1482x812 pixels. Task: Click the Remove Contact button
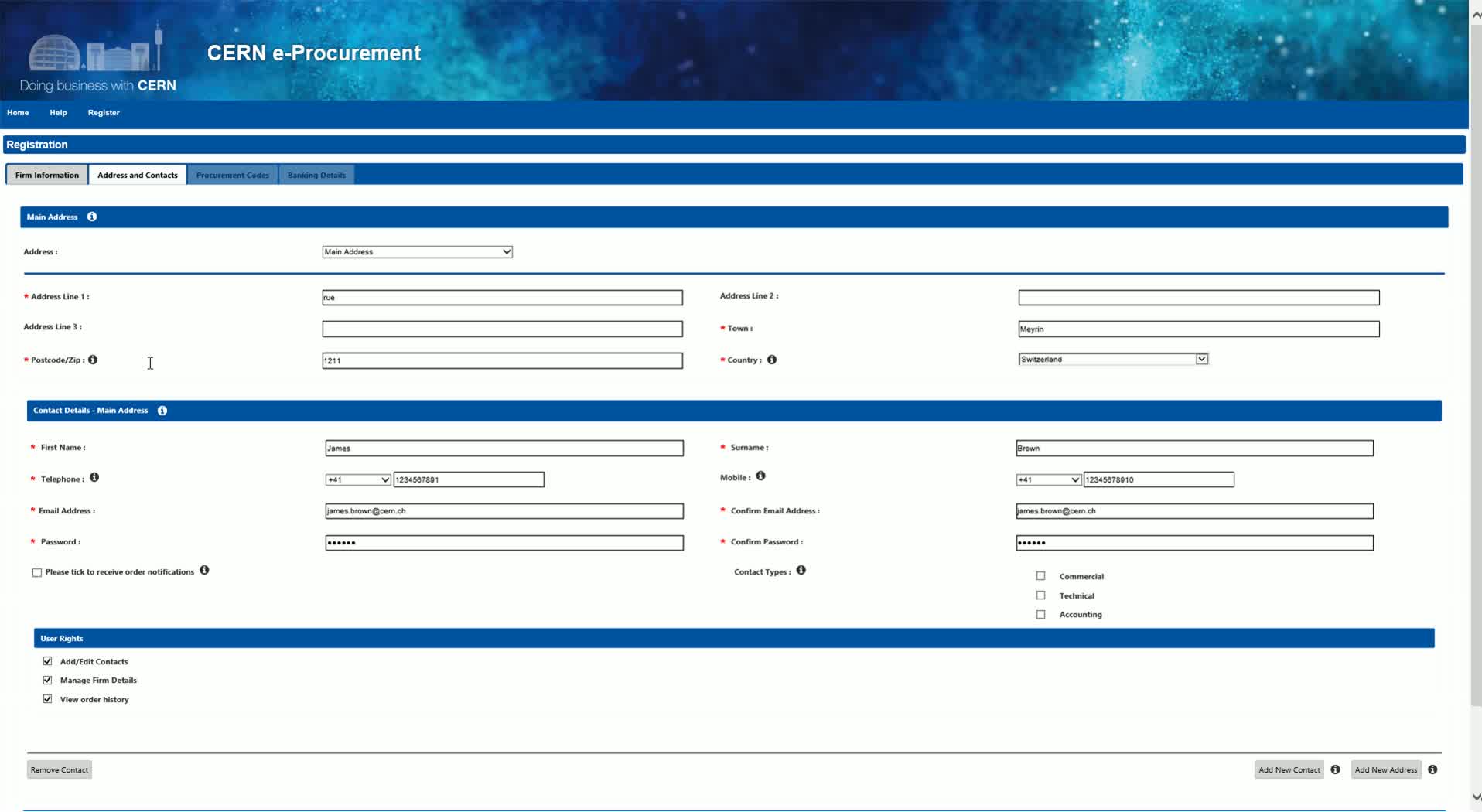pyautogui.click(x=60, y=770)
